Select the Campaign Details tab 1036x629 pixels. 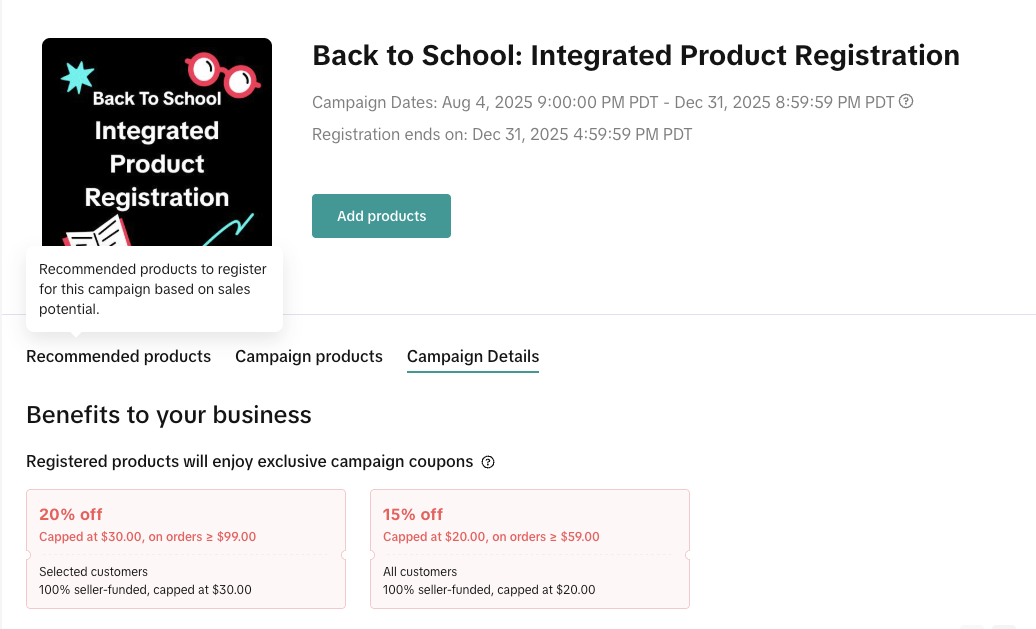click(473, 357)
